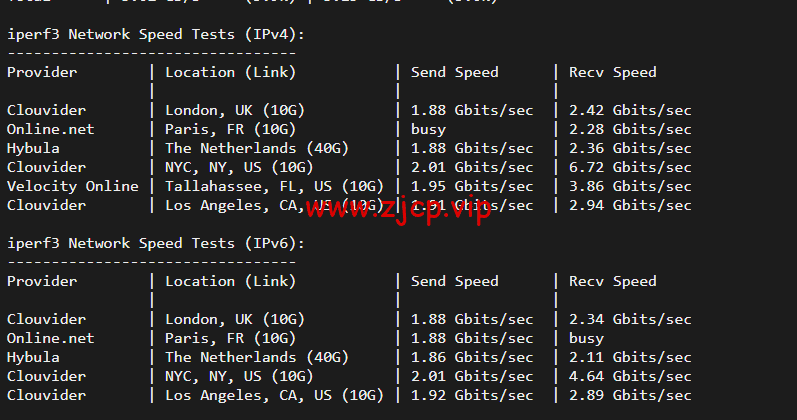Select Paris, FR (10G) in IPv6 table
This screenshot has height=420, width=797.
230,338
